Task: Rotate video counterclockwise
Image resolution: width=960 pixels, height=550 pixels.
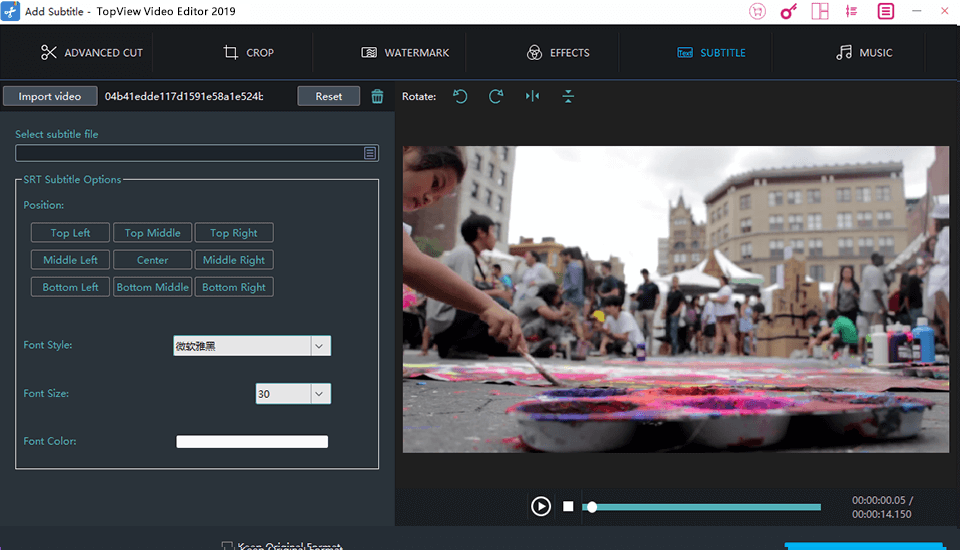Action: (x=460, y=97)
